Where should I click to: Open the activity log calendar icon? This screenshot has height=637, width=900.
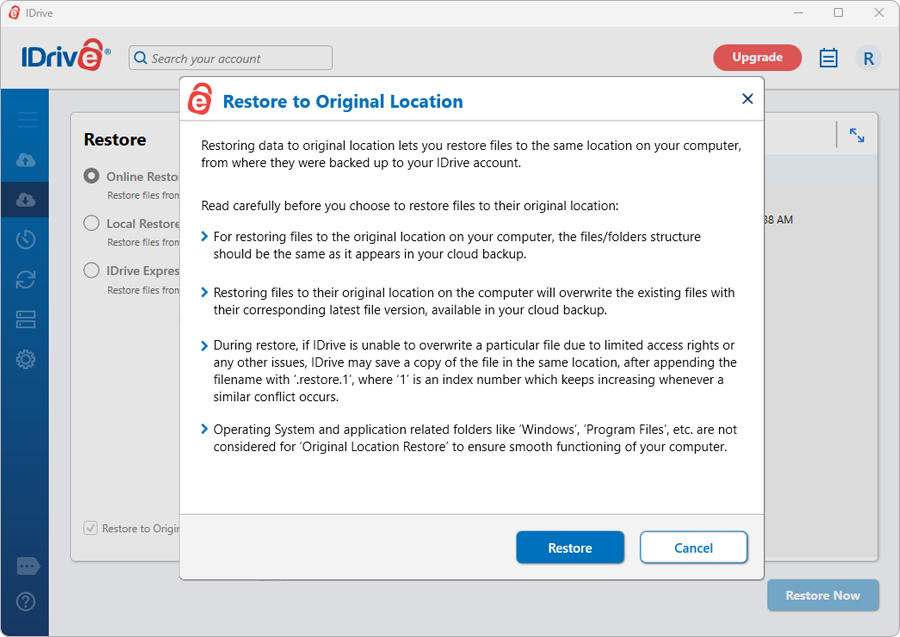click(x=828, y=58)
